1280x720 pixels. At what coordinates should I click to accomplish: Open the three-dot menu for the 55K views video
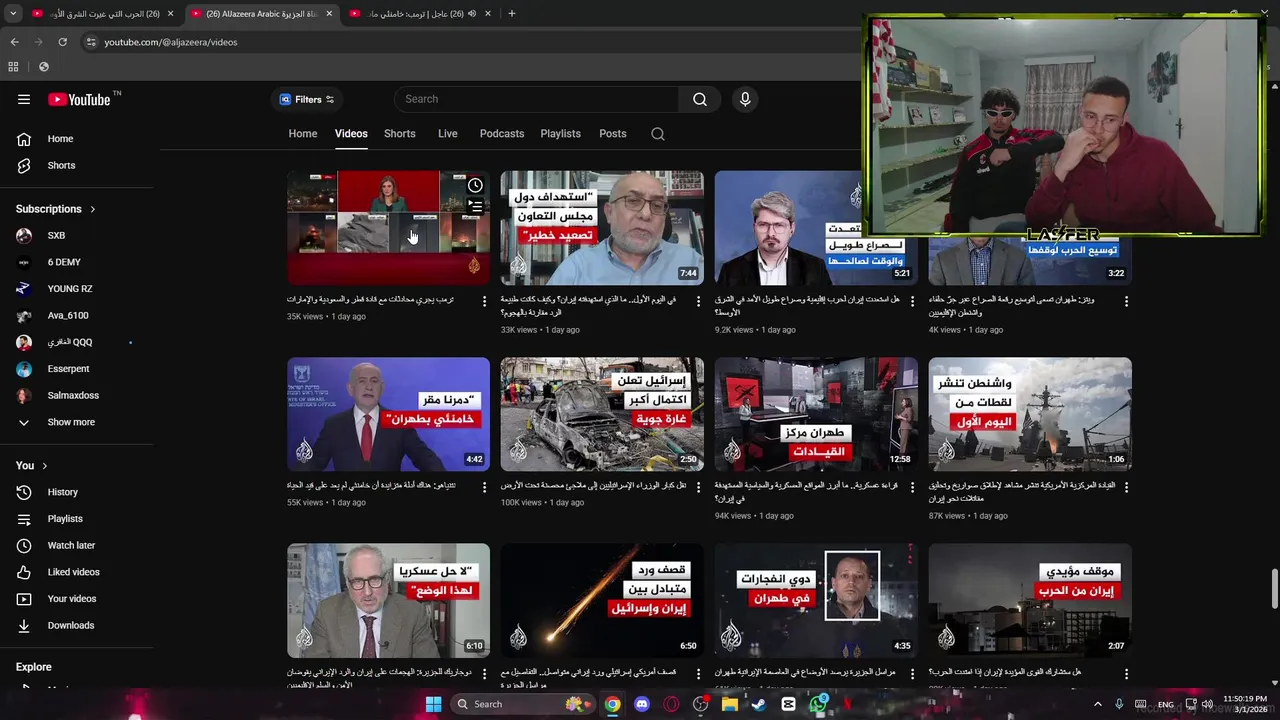485,488
